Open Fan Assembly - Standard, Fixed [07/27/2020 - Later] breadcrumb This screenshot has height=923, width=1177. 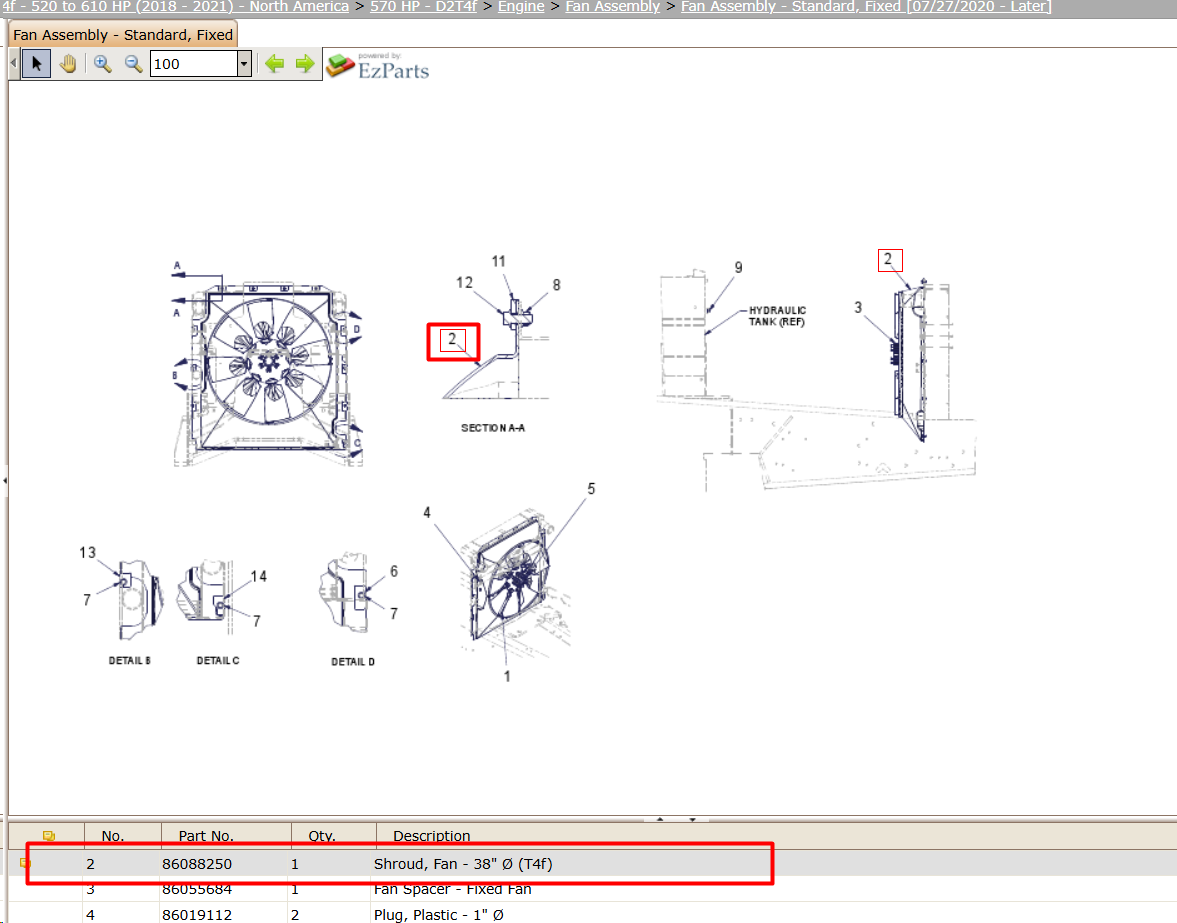pyautogui.click(x=866, y=7)
